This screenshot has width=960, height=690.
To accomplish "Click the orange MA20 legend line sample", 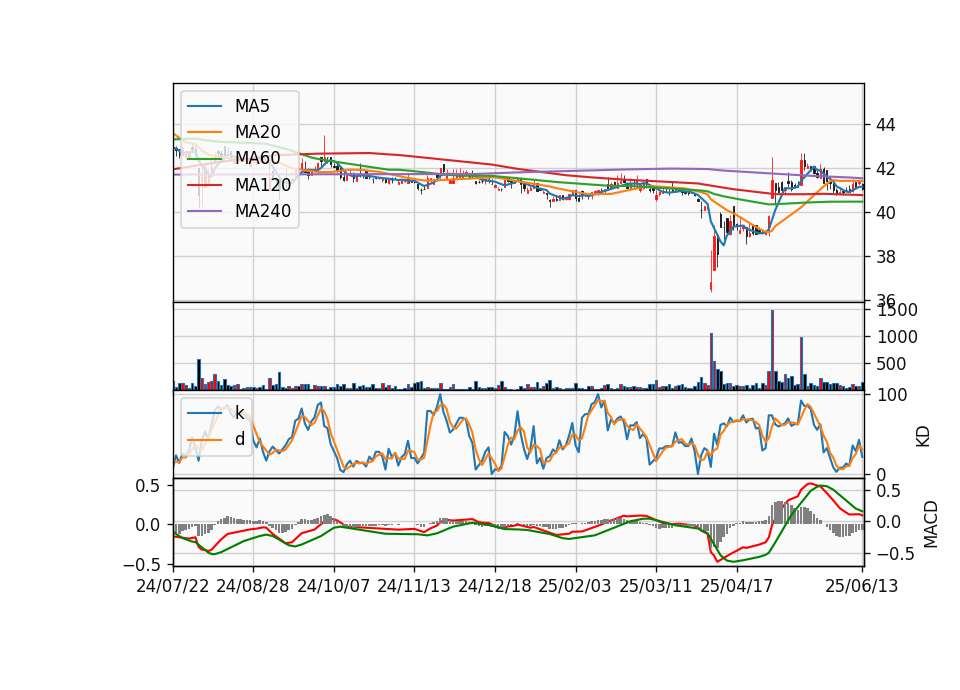I will pyautogui.click(x=204, y=132).
